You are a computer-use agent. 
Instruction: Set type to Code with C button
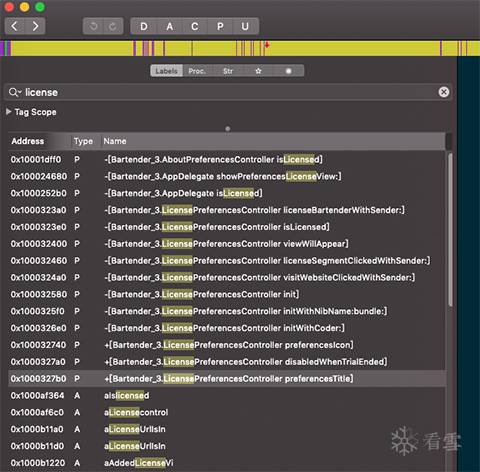tap(195, 26)
